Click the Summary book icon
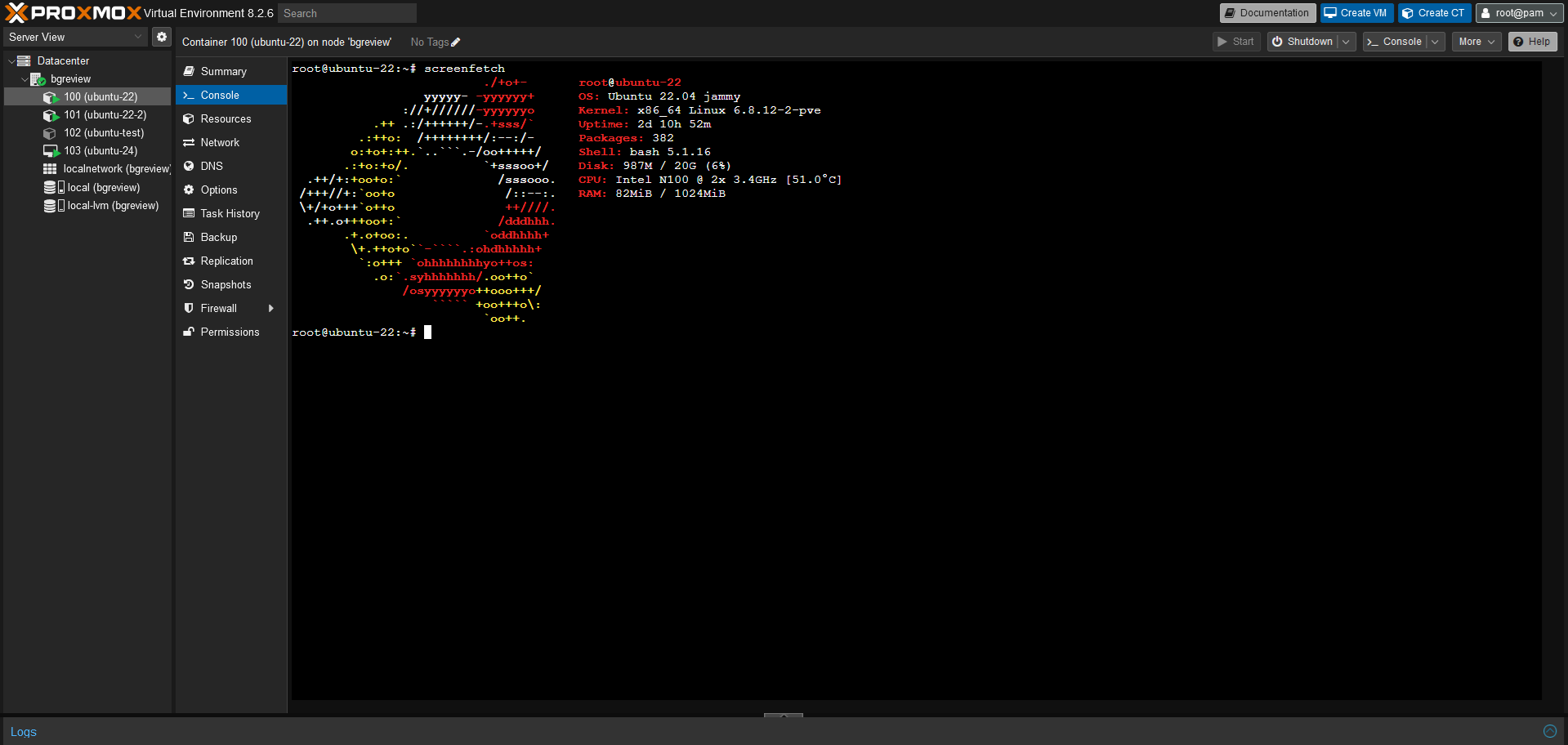The width and height of the screenshot is (1568, 745). coord(189,71)
